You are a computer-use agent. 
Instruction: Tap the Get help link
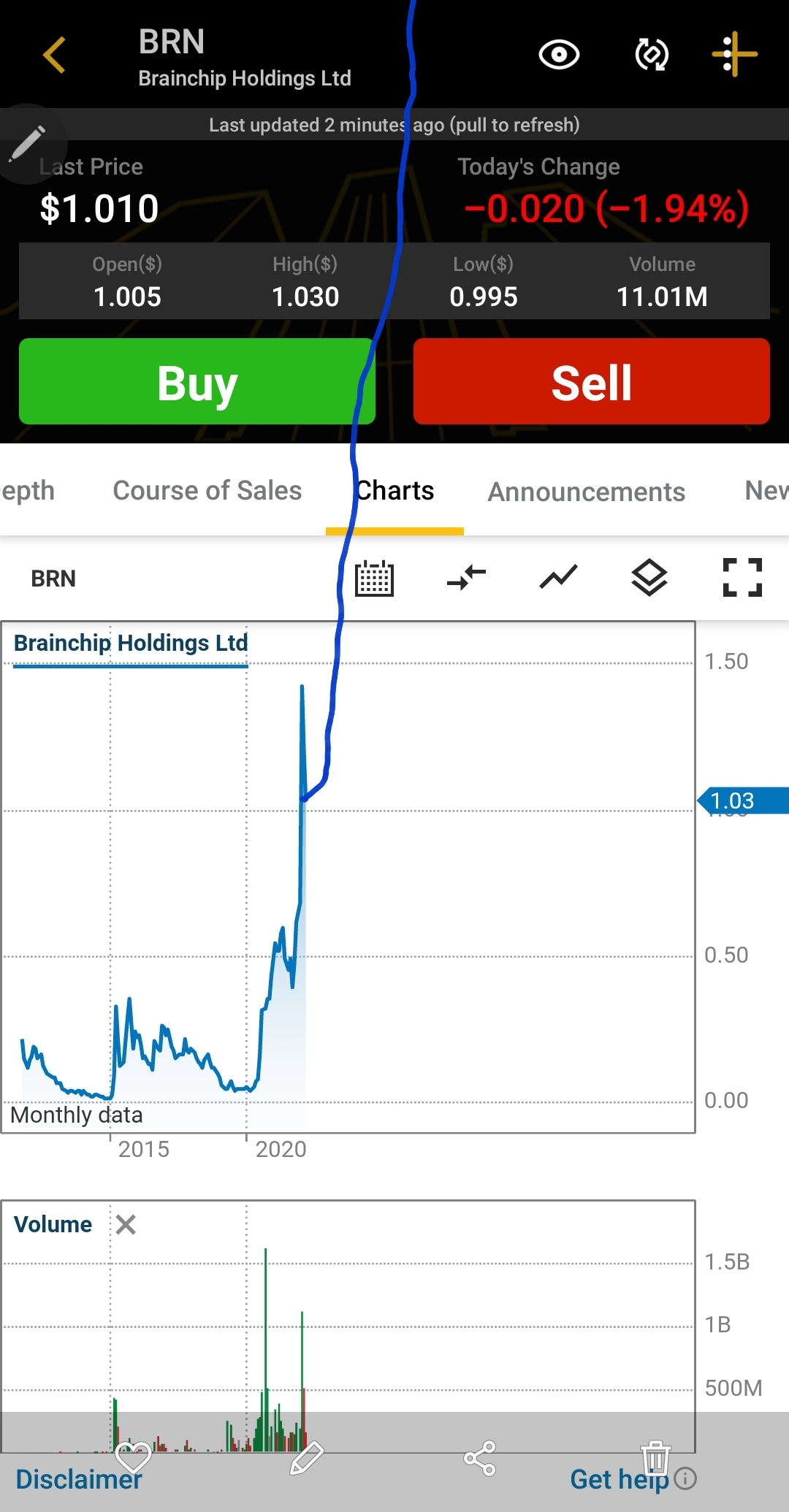(619, 1479)
